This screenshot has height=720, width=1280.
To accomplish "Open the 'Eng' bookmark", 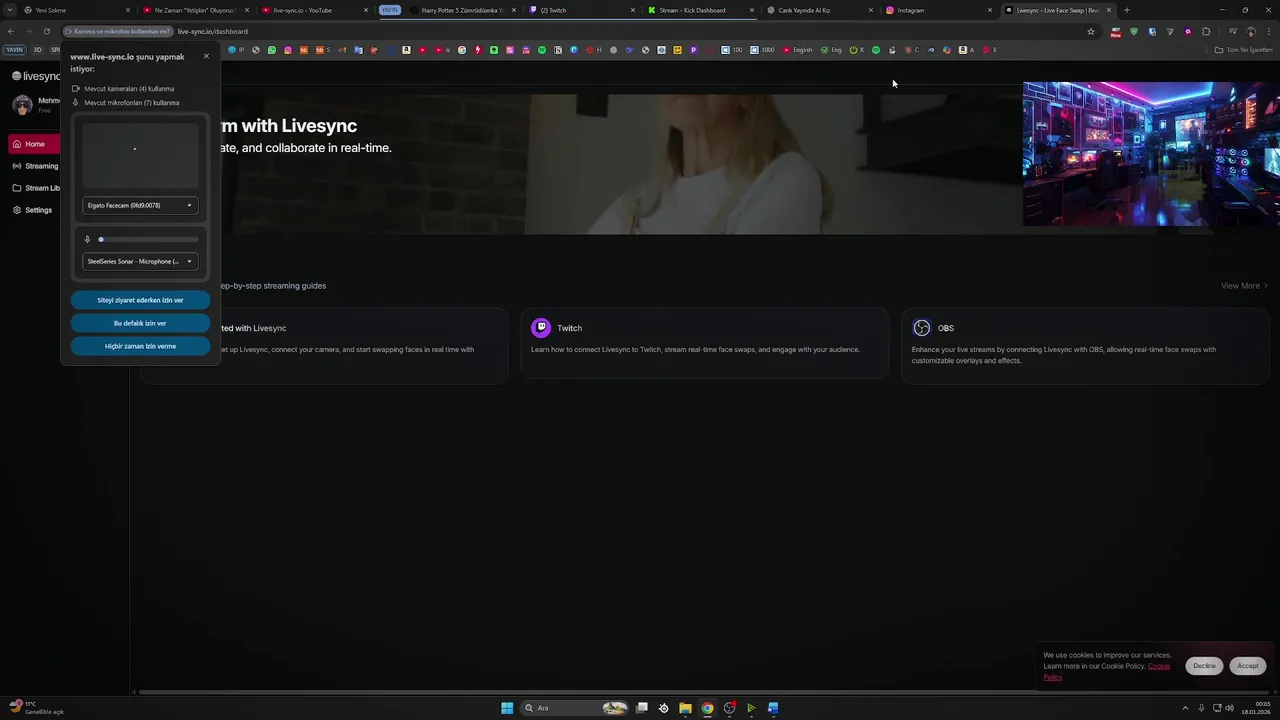I will pyautogui.click(x=831, y=50).
